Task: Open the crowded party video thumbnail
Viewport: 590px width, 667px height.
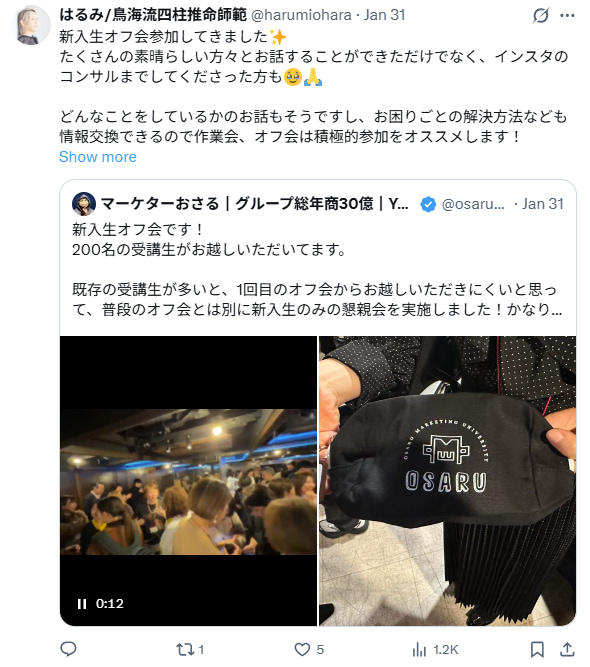Action: (x=188, y=481)
